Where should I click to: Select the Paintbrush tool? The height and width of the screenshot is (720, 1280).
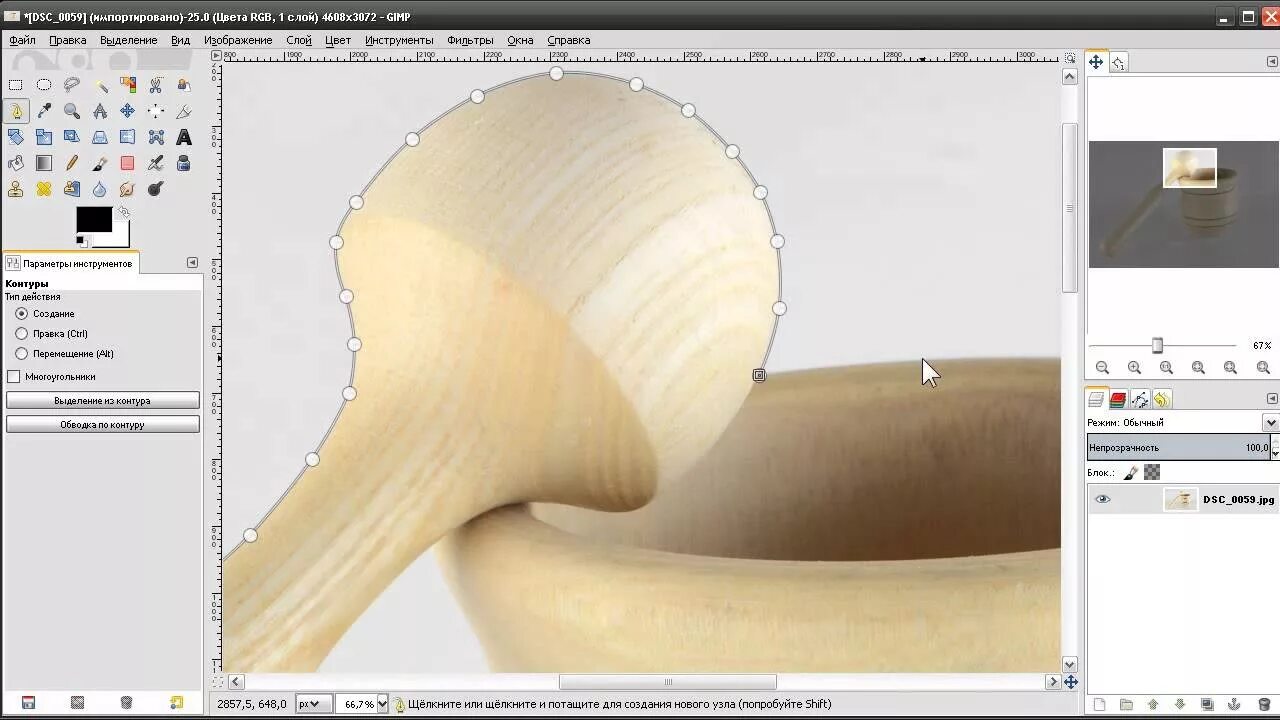coord(100,163)
